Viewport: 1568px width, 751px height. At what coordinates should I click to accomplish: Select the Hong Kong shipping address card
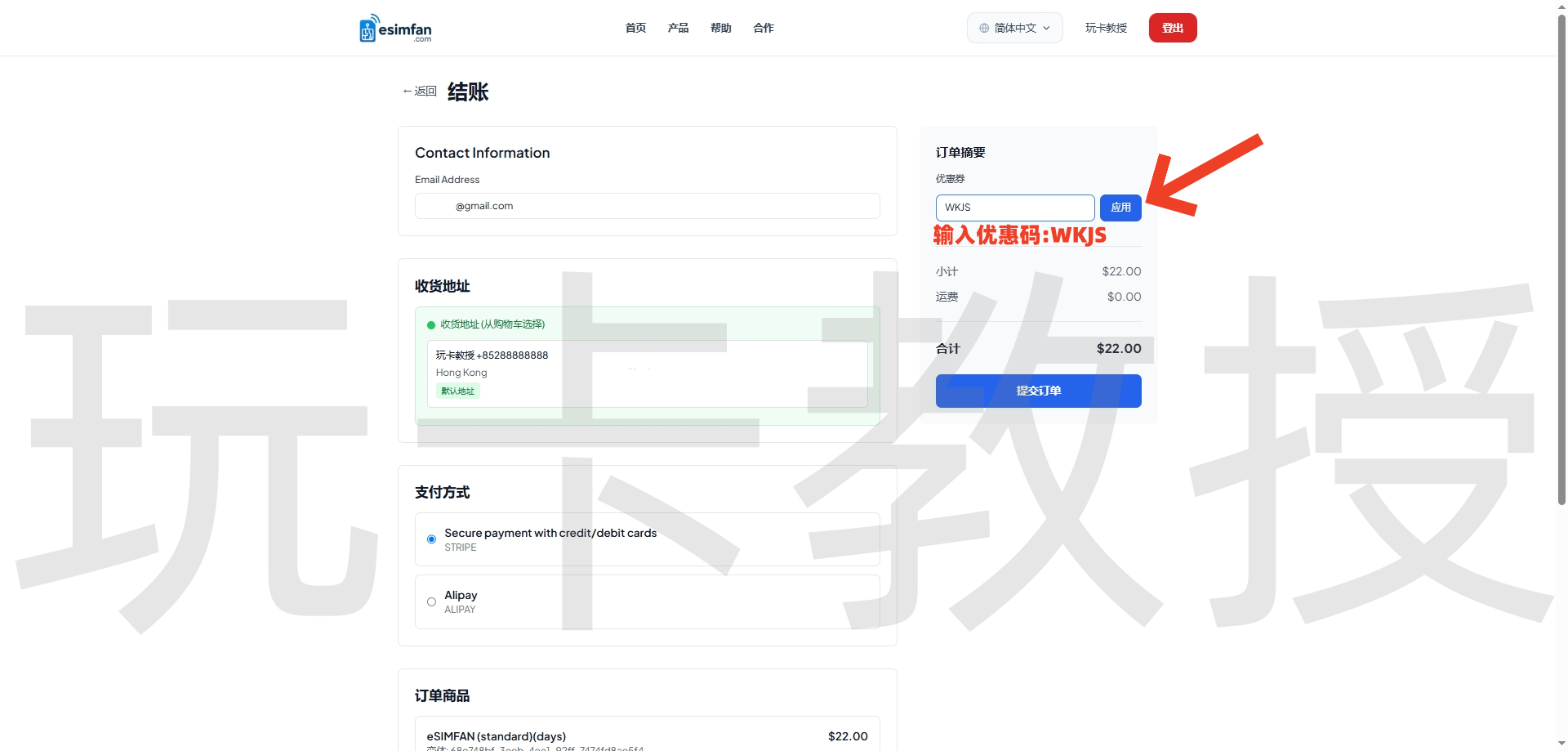tap(647, 373)
